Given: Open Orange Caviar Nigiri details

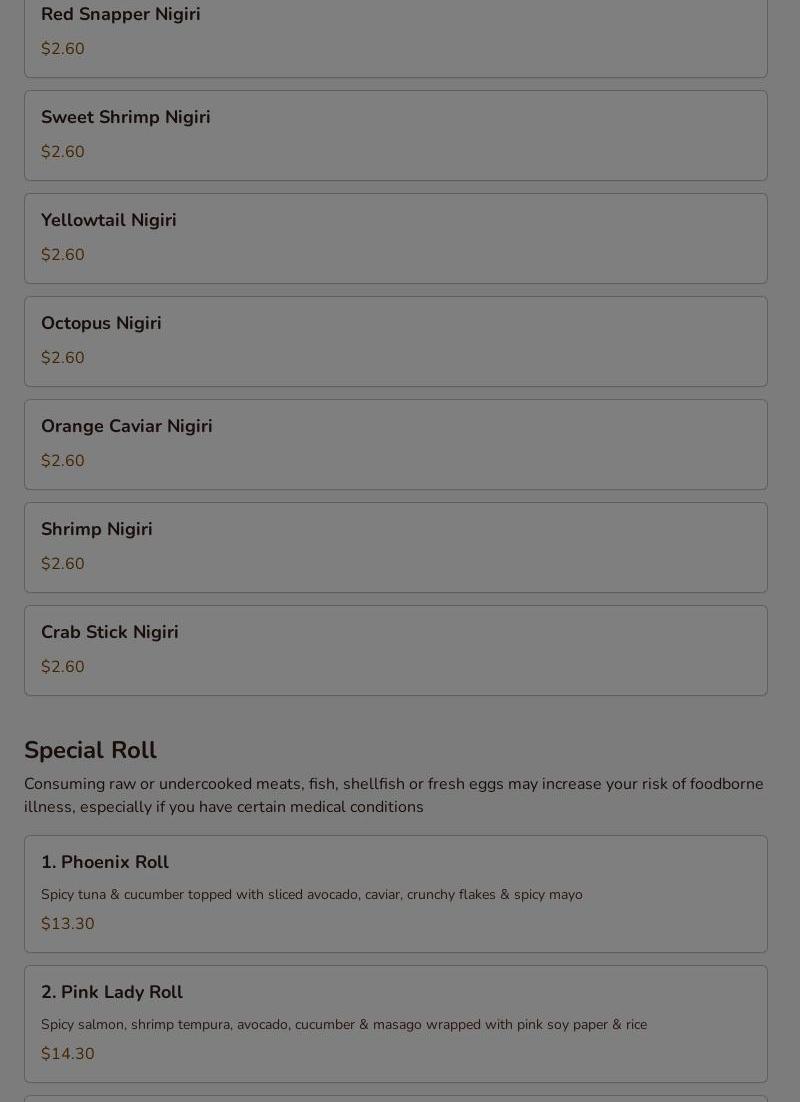Looking at the screenshot, I should coord(395,444).
